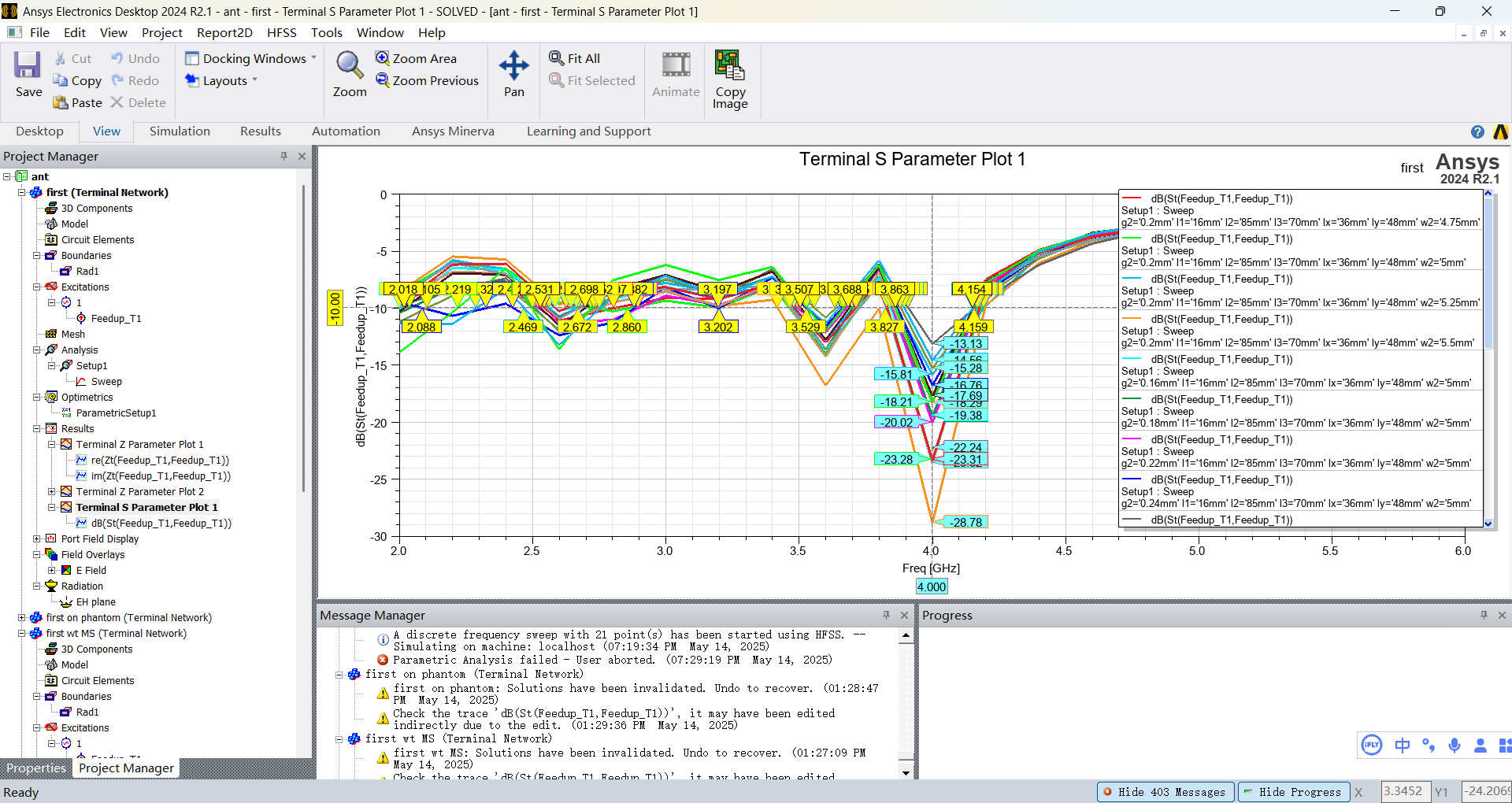Click orange trace swatch for w2=5.5mm legend

1132,320
